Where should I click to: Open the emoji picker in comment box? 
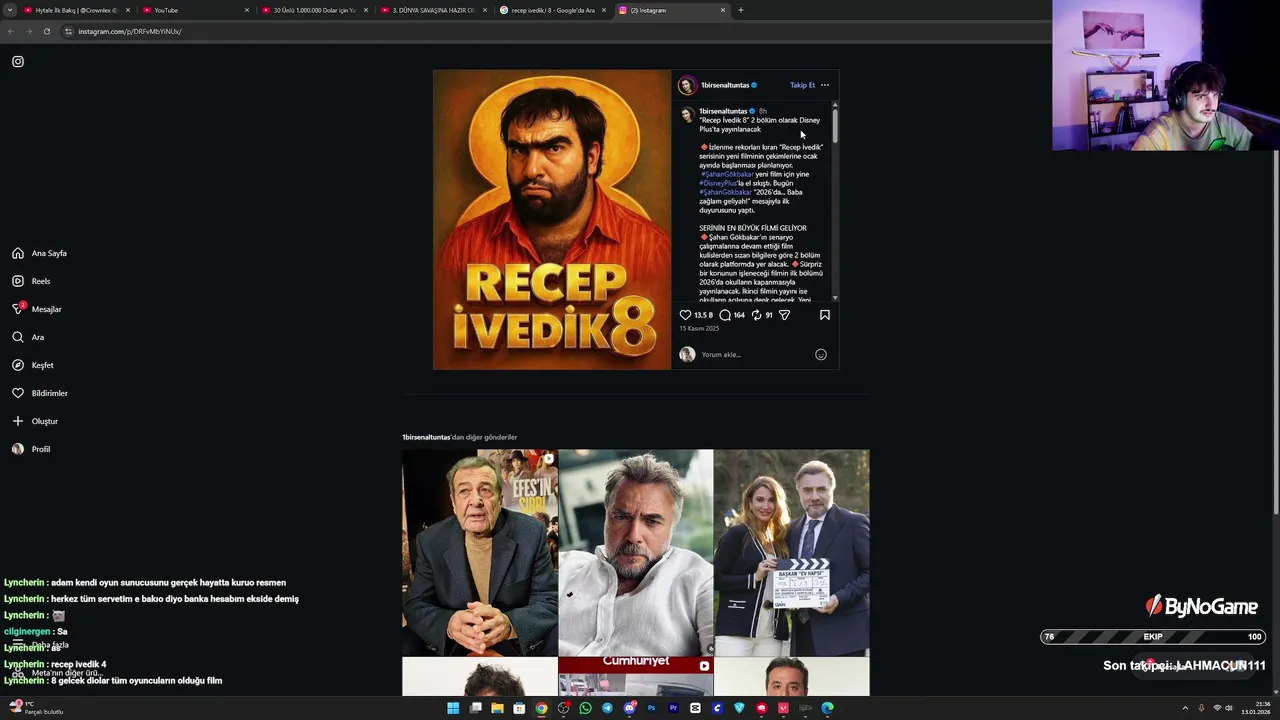pos(821,354)
